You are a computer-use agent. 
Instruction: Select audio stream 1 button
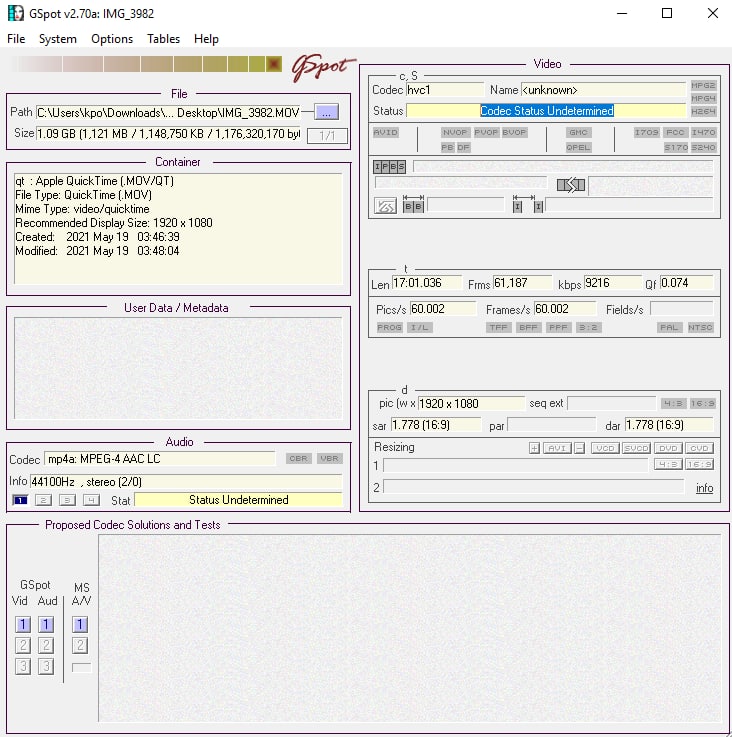click(20, 500)
